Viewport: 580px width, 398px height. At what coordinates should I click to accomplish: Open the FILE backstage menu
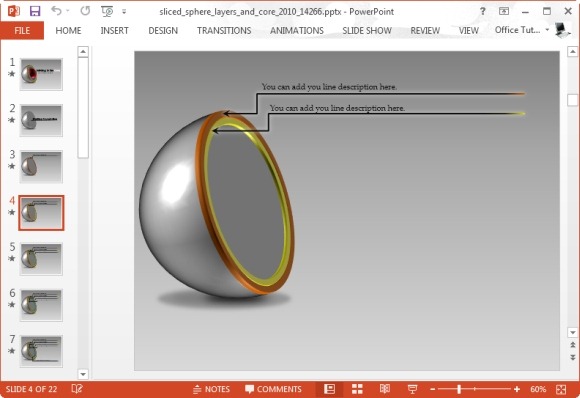[x=22, y=30]
